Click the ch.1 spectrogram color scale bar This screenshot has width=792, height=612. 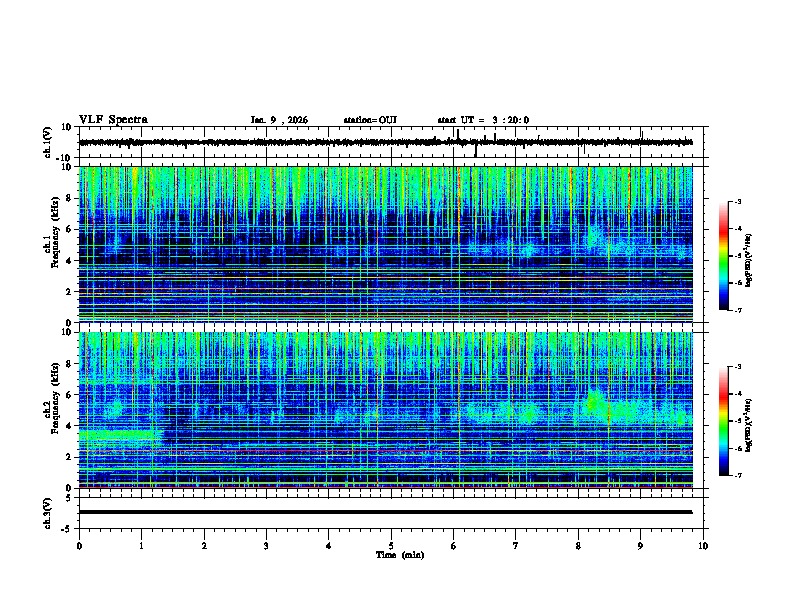click(x=723, y=256)
